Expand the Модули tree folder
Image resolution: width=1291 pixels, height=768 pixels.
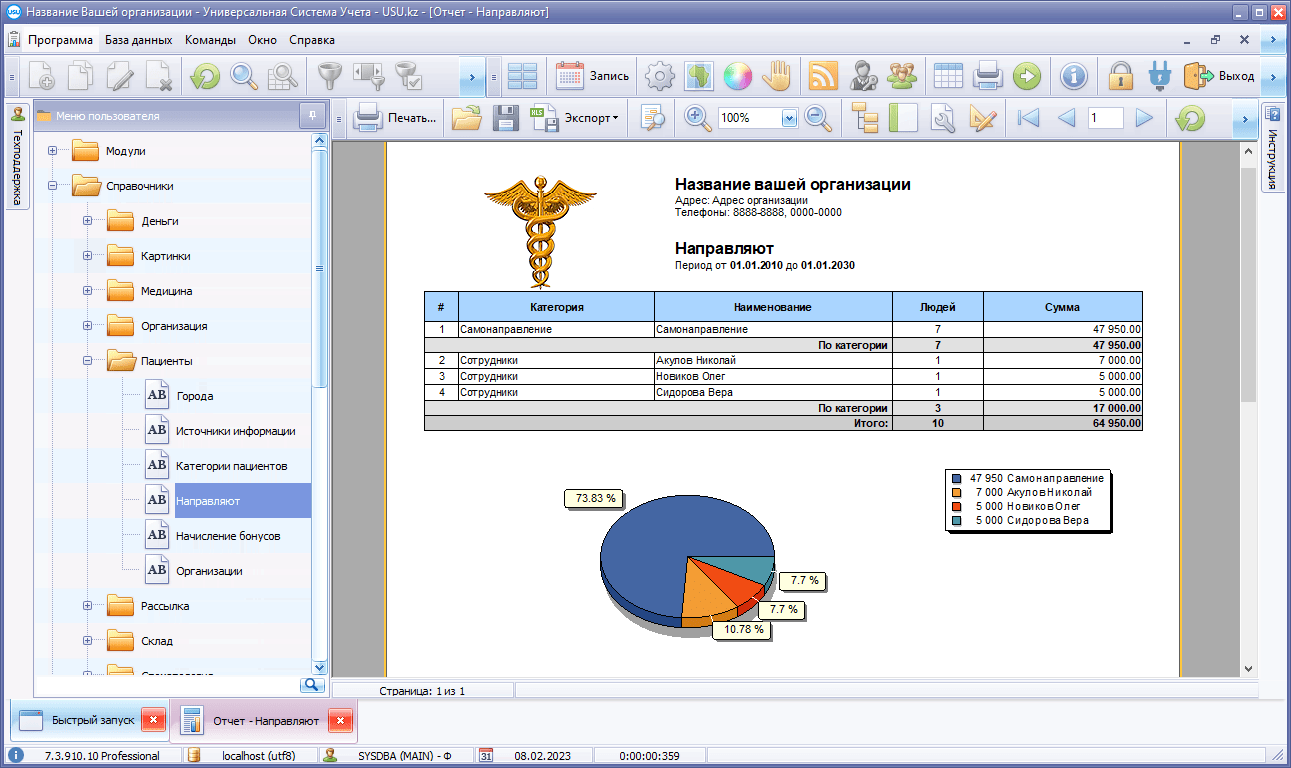[x=52, y=151]
